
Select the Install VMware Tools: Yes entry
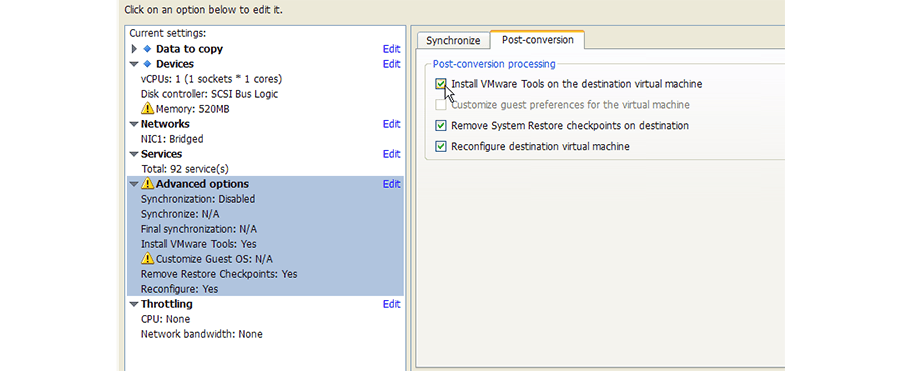tap(199, 244)
